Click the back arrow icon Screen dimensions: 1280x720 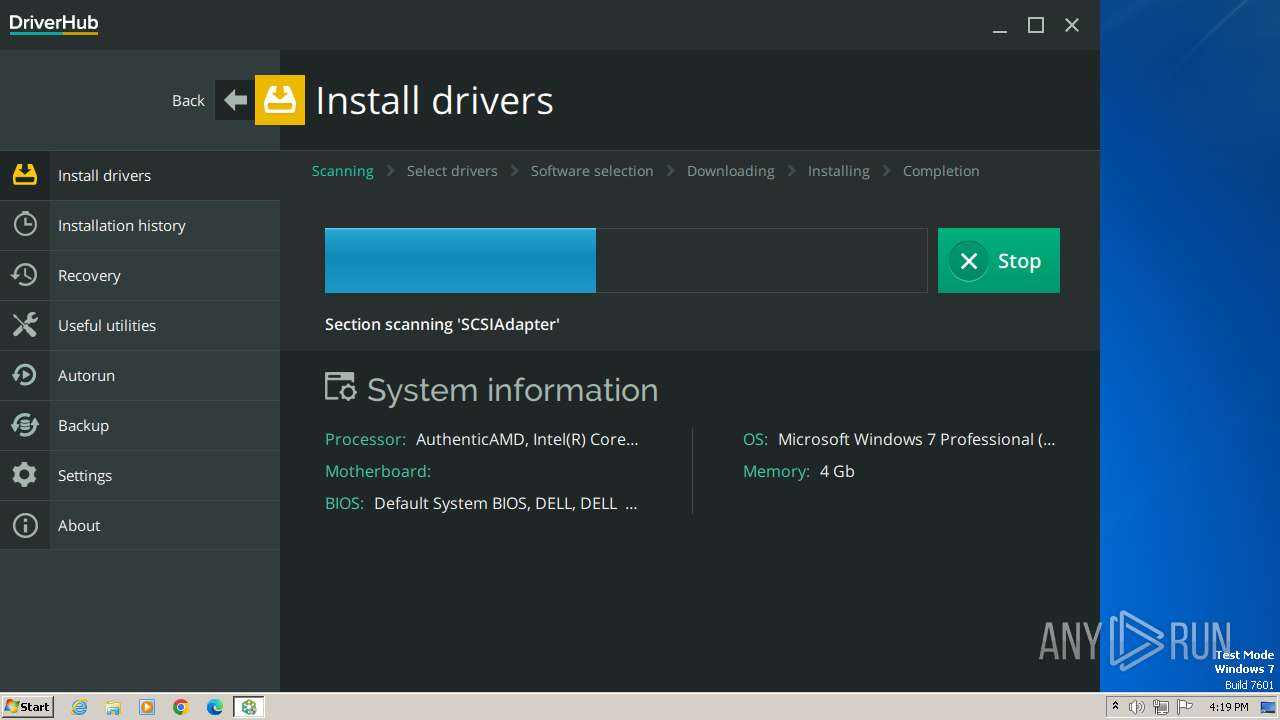tap(235, 100)
